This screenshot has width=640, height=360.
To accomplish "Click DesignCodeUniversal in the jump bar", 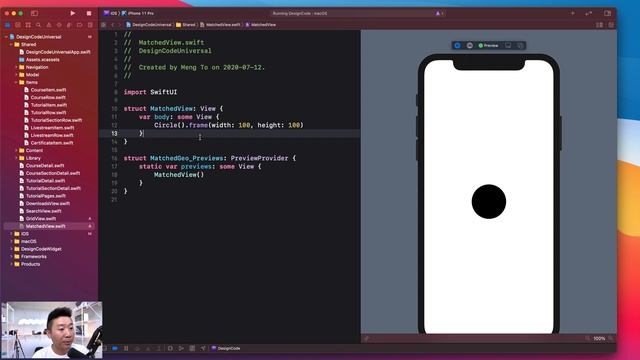I will click(149, 25).
